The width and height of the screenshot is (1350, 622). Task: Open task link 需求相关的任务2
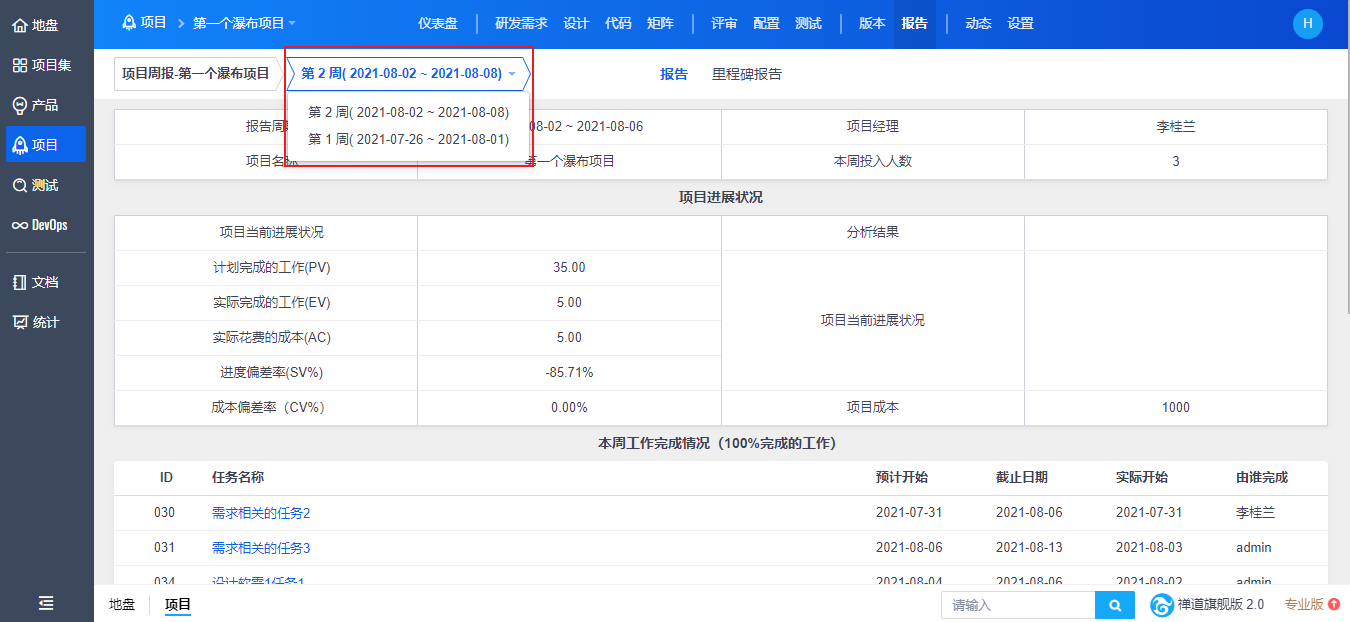(x=261, y=513)
